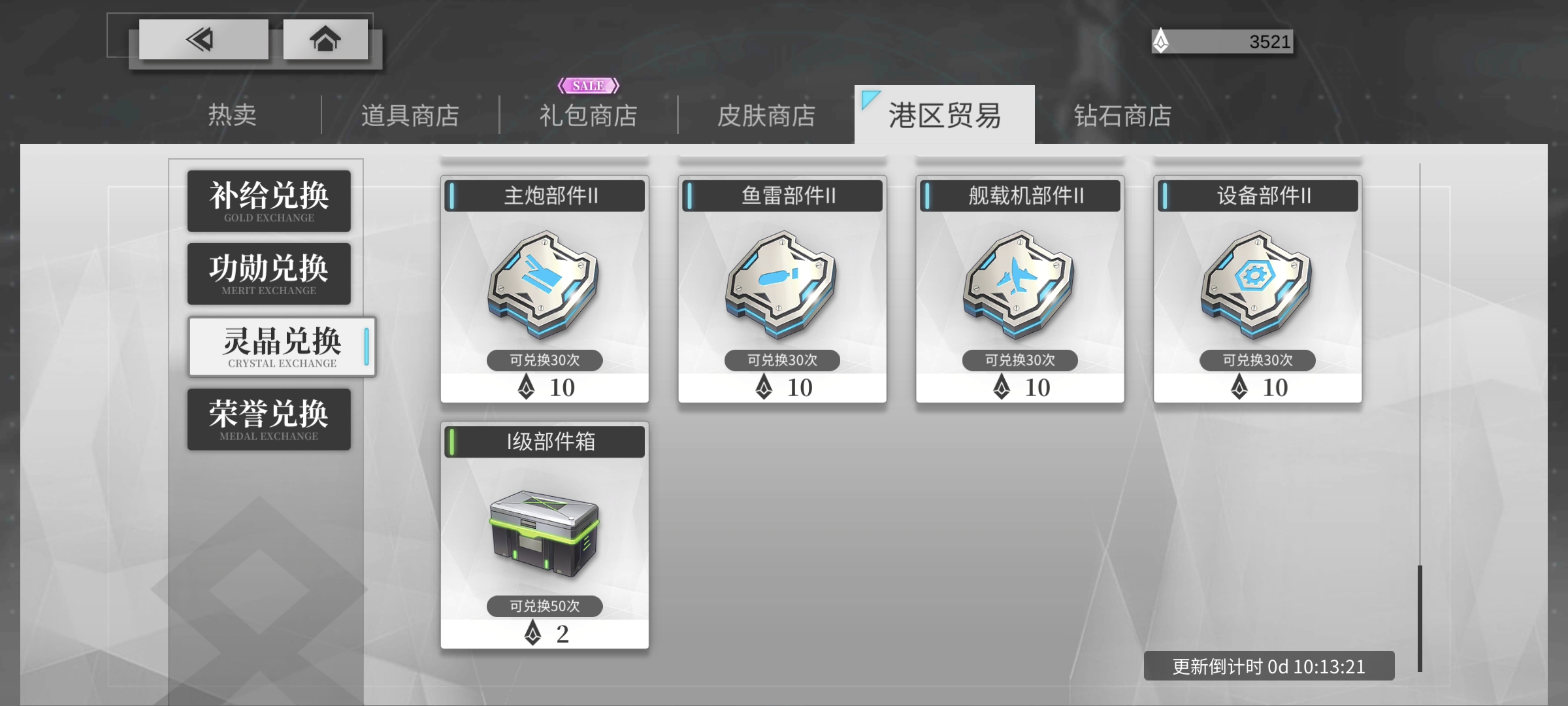This screenshot has width=1568, height=706.
Task: Switch to the 皮肤商店 tab
Action: 766,115
